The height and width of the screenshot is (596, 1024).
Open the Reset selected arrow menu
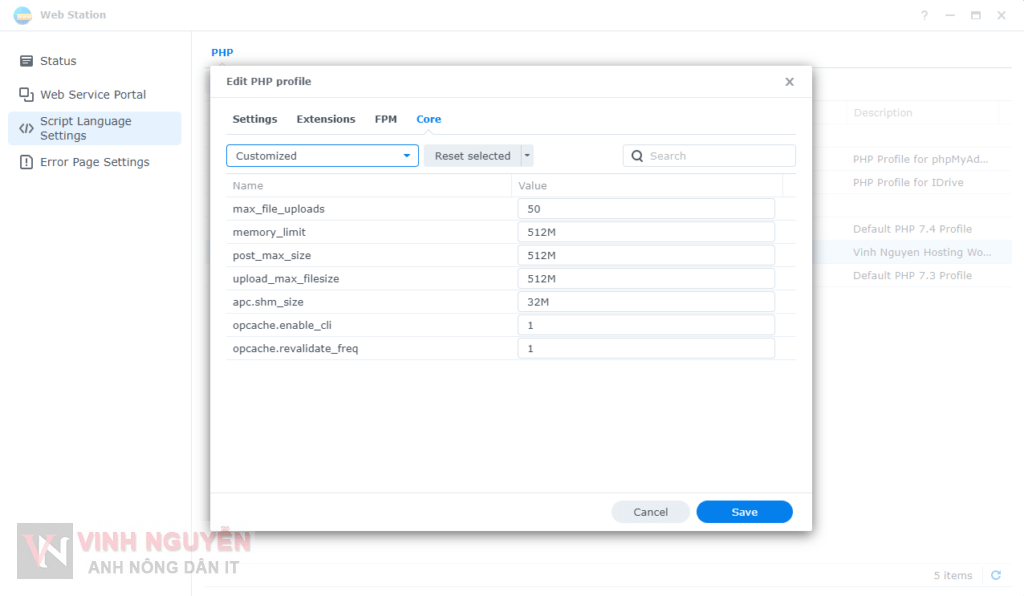(x=528, y=156)
